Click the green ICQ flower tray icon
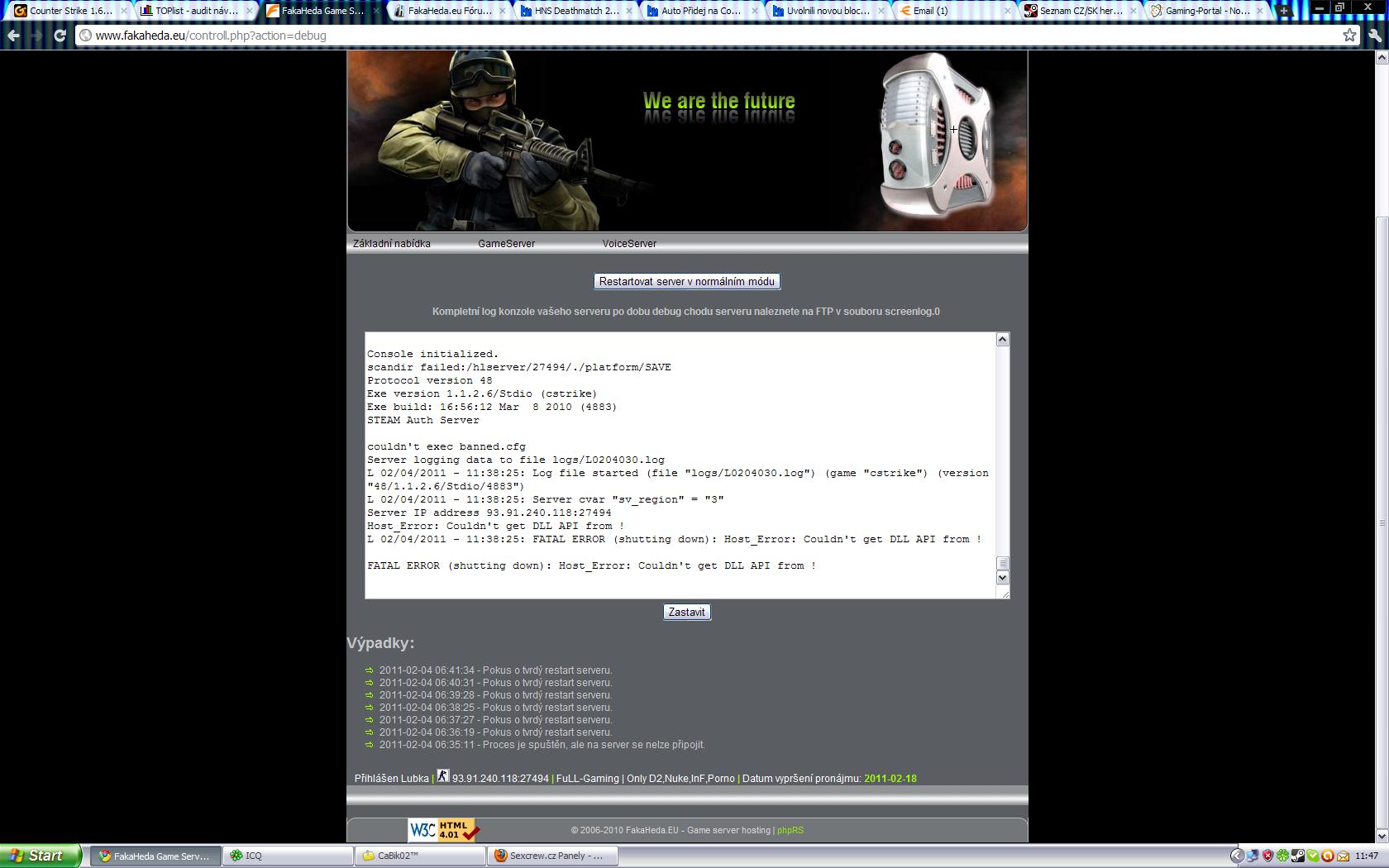Screen dimensions: 1389x868 (x=1282, y=856)
